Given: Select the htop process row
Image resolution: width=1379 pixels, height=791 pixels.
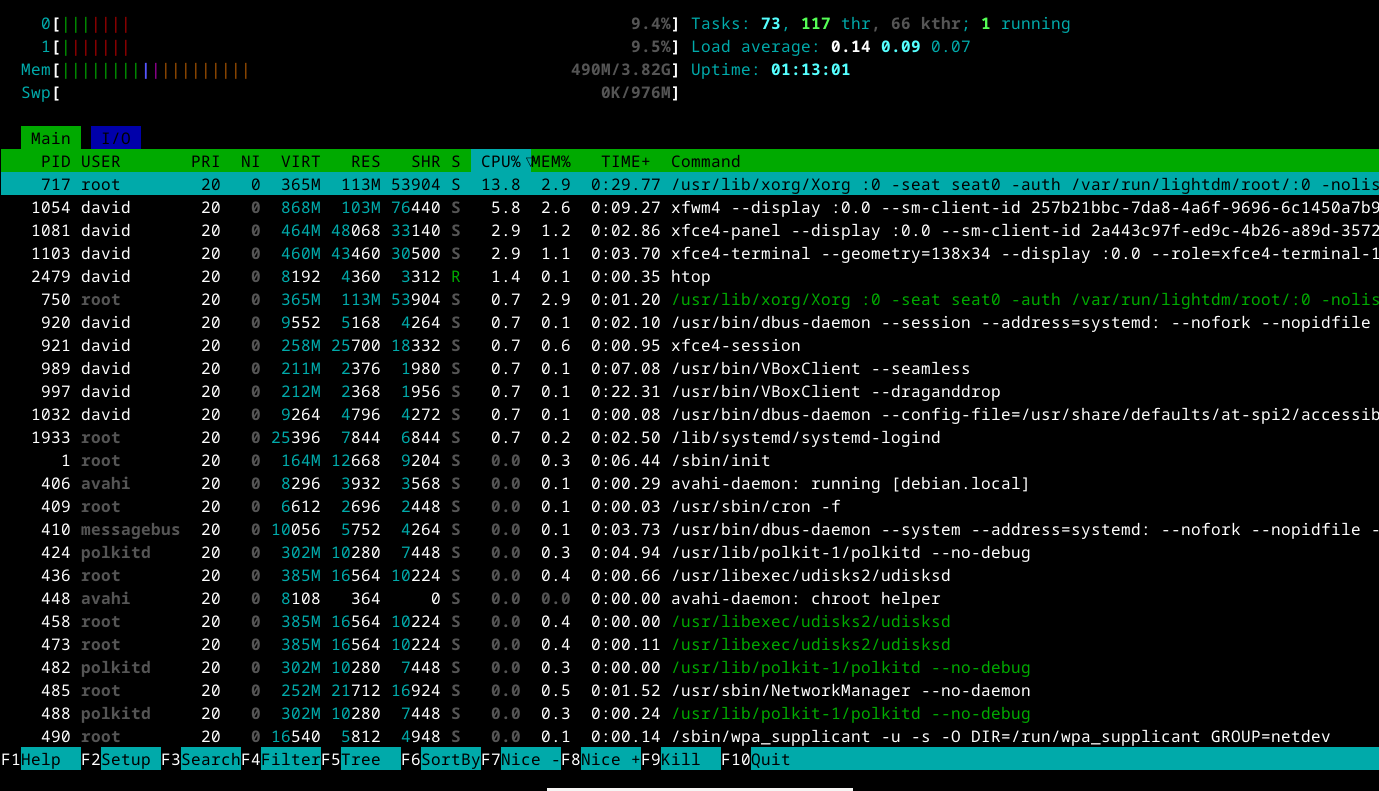Looking at the screenshot, I should click(x=689, y=276).
